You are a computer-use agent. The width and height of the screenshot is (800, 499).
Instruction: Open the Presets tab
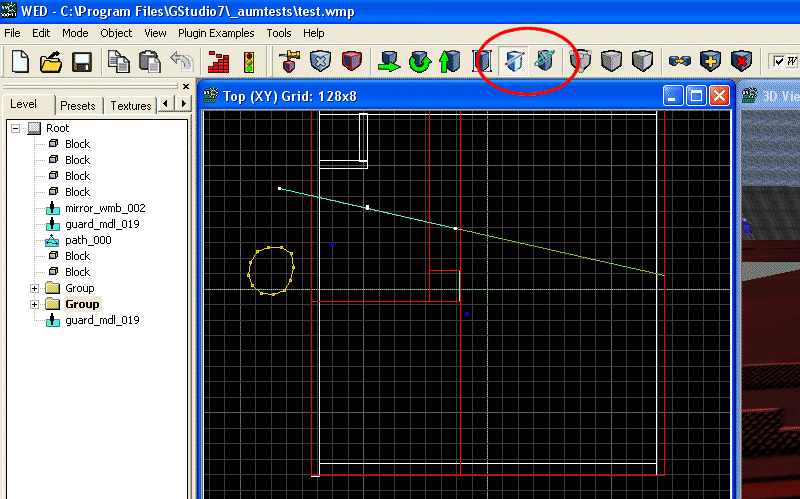(78, 106)
